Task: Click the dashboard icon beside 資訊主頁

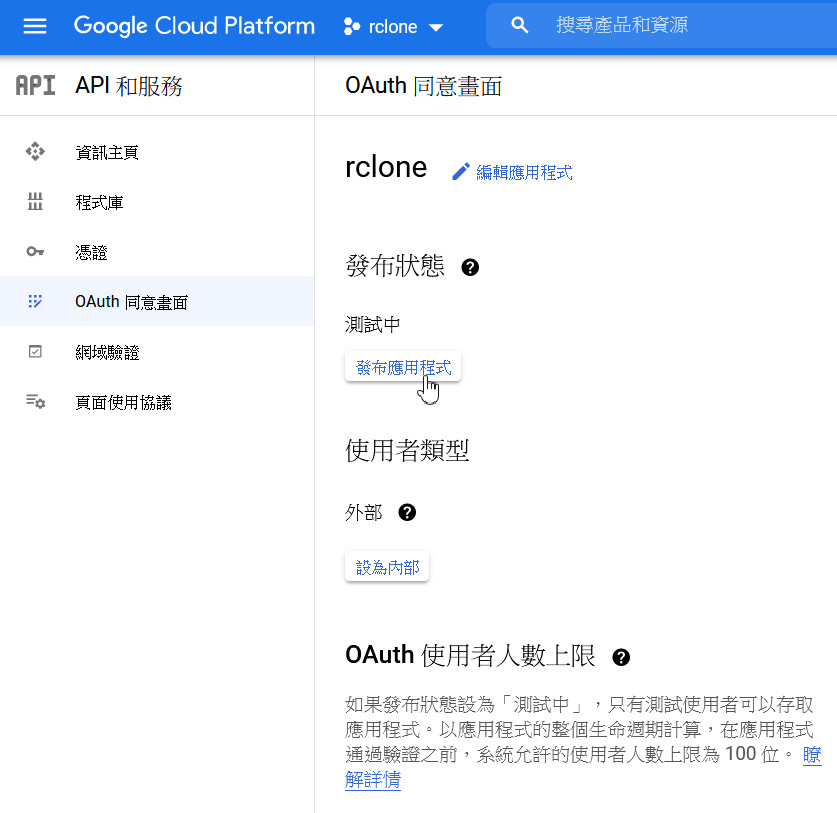Action: click(x=35, y=152)
